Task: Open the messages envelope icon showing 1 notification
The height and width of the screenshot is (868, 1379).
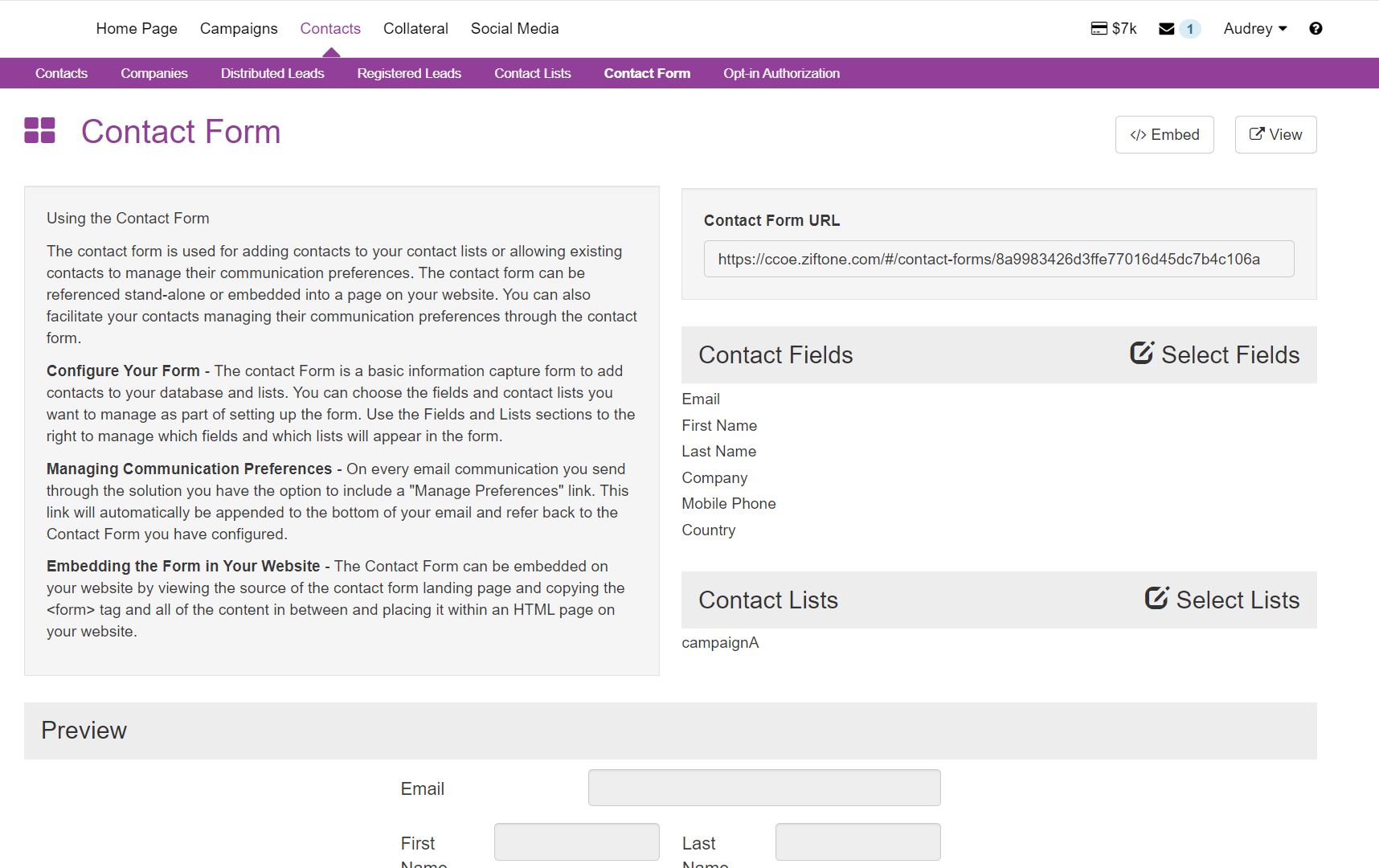Action: [1167, 28]
